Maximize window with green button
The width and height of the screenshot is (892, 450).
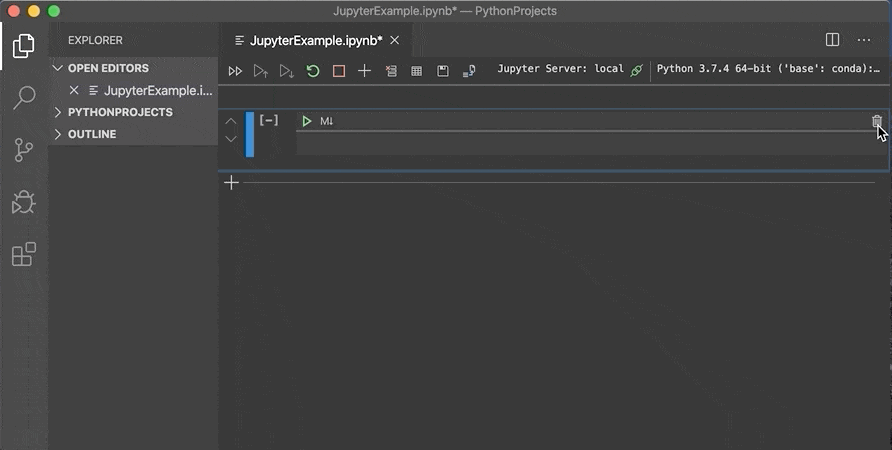pos(53,11)
